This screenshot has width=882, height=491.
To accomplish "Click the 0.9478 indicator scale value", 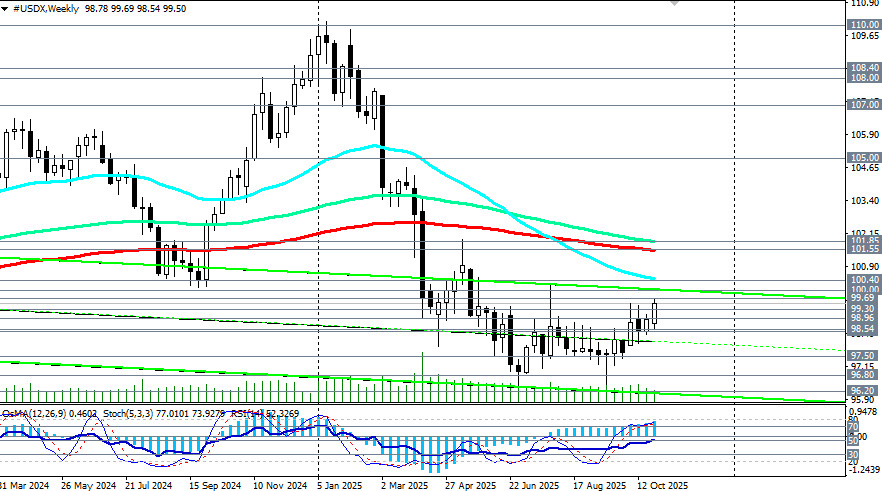I will (x=865, y=412).
